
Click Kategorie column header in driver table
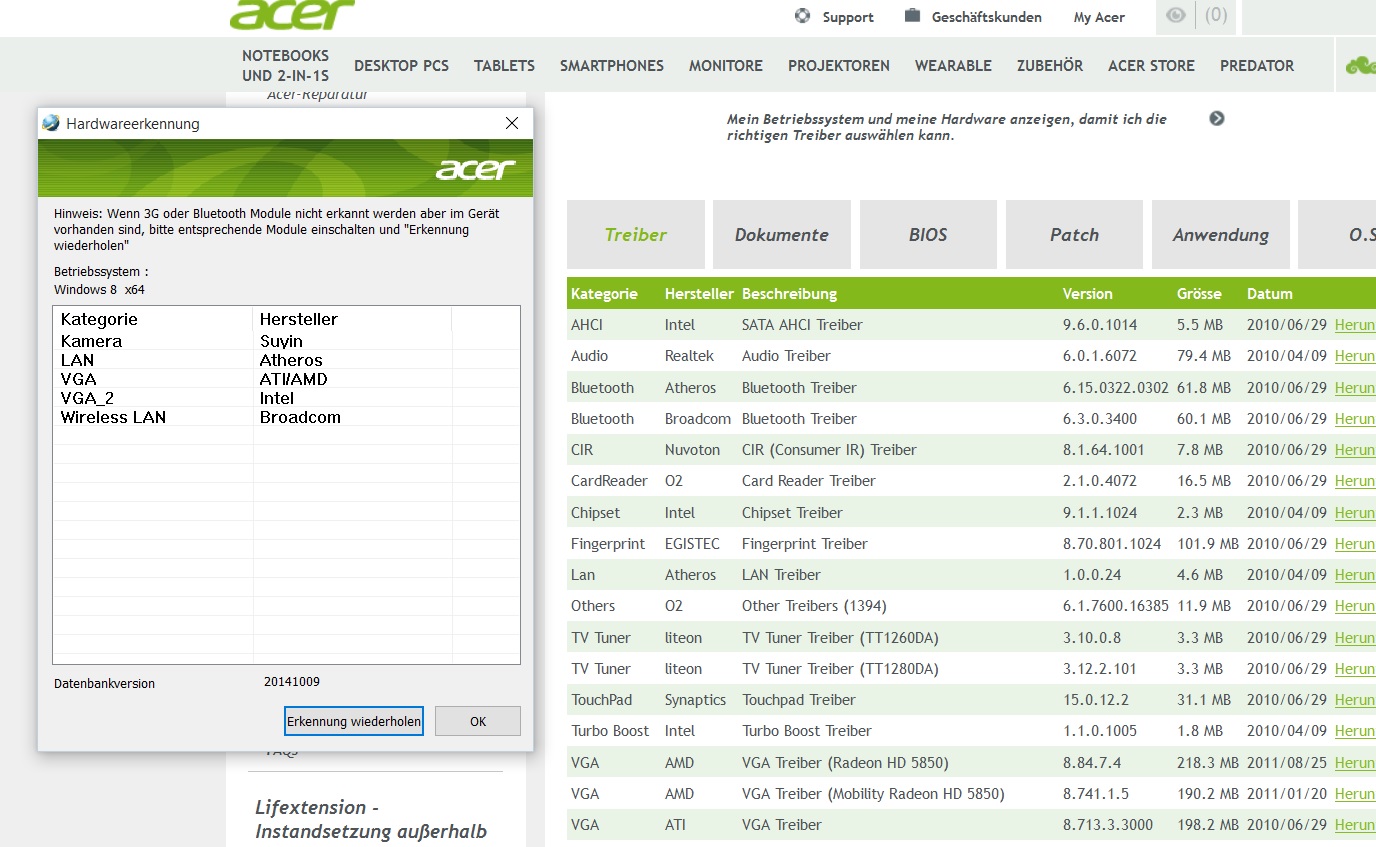pos(604,294)
